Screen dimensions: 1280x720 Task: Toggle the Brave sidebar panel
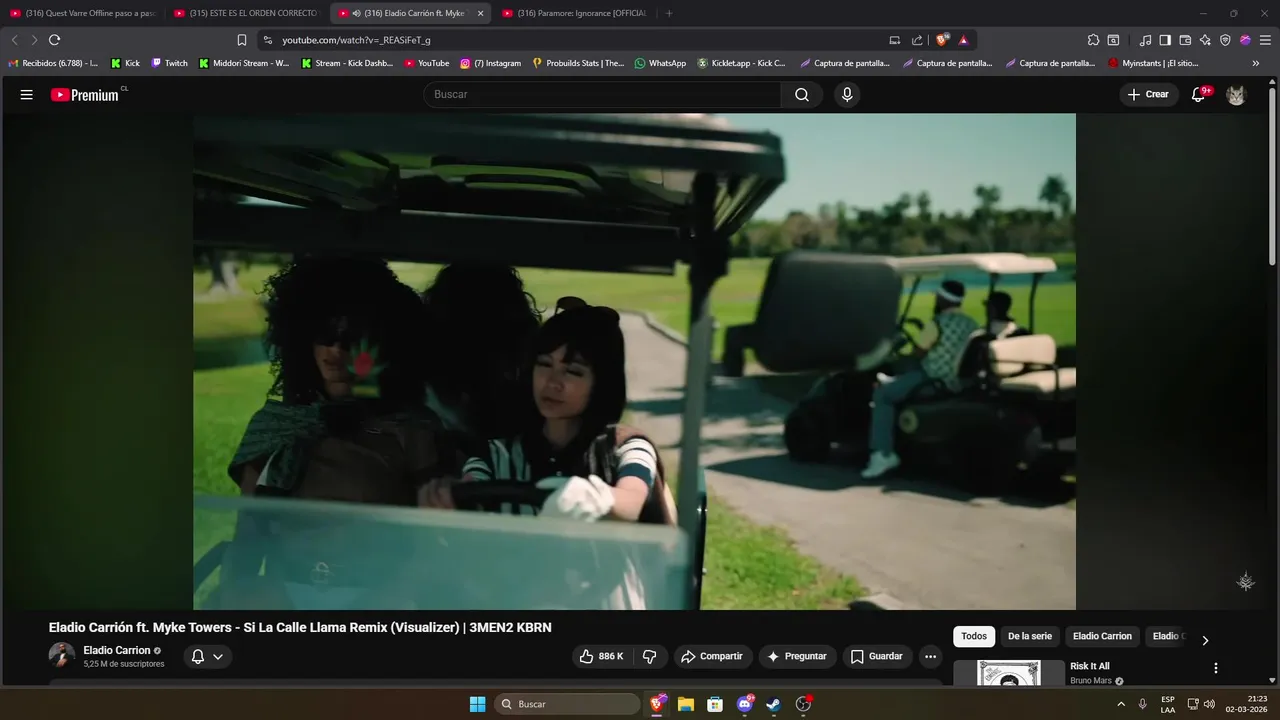click(x=1165, y=40)
